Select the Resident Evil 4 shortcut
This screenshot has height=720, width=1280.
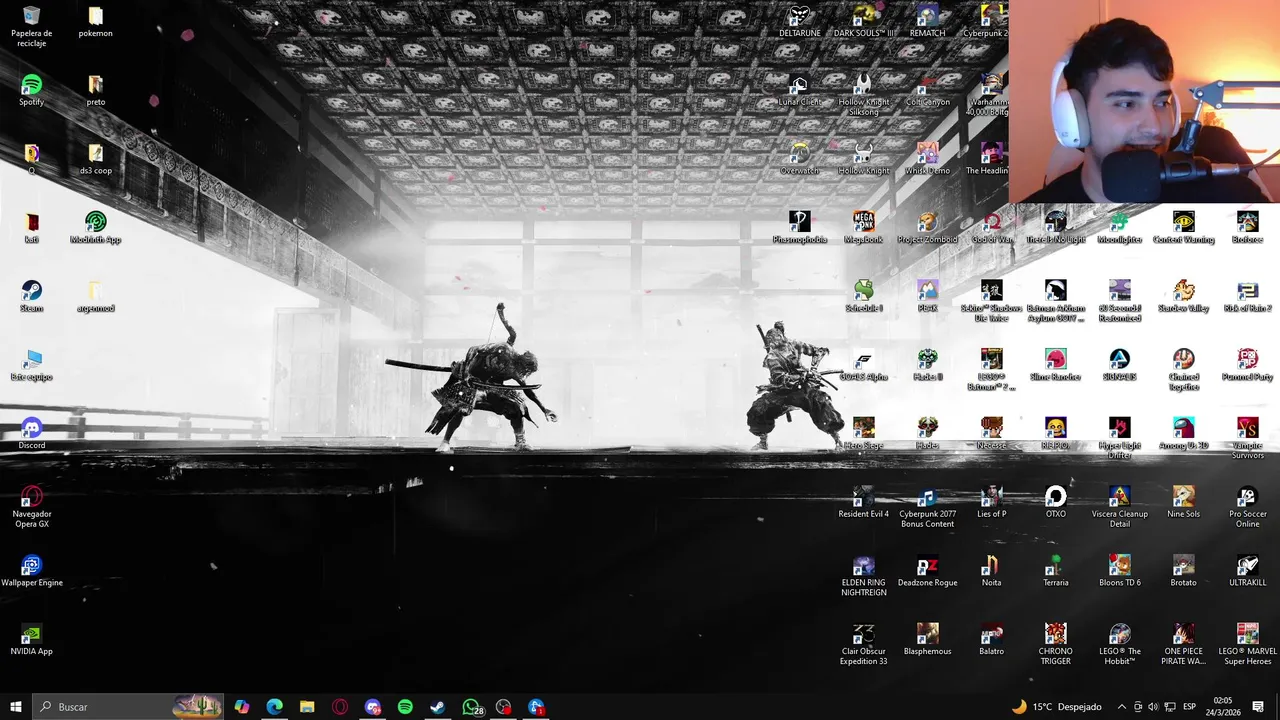tap(863, 503)
